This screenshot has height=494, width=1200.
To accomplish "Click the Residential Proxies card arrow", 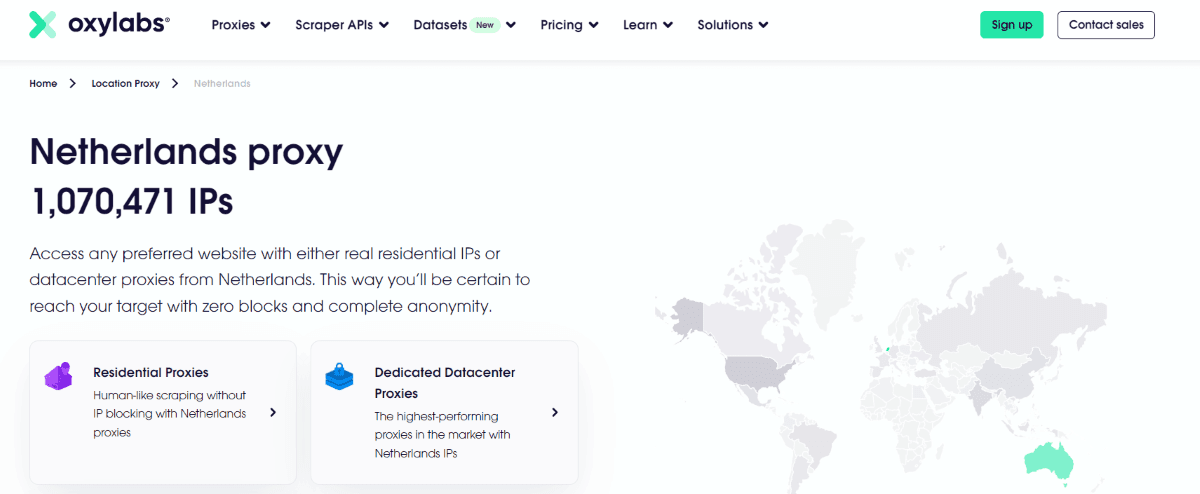I will pos(273,412).
